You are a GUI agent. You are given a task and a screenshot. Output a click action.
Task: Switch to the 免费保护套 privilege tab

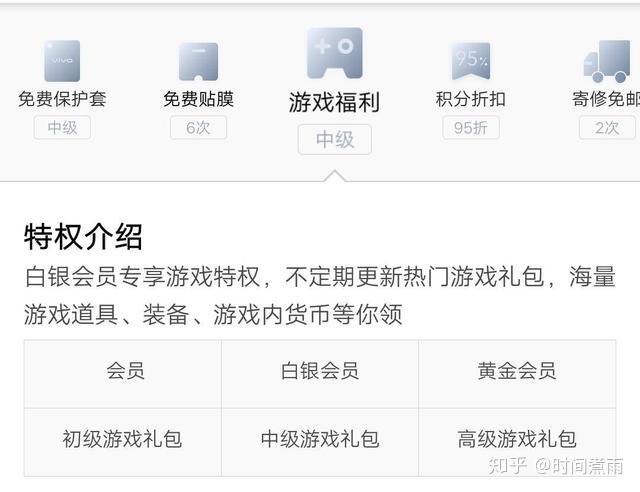click(x=62, y=99)
